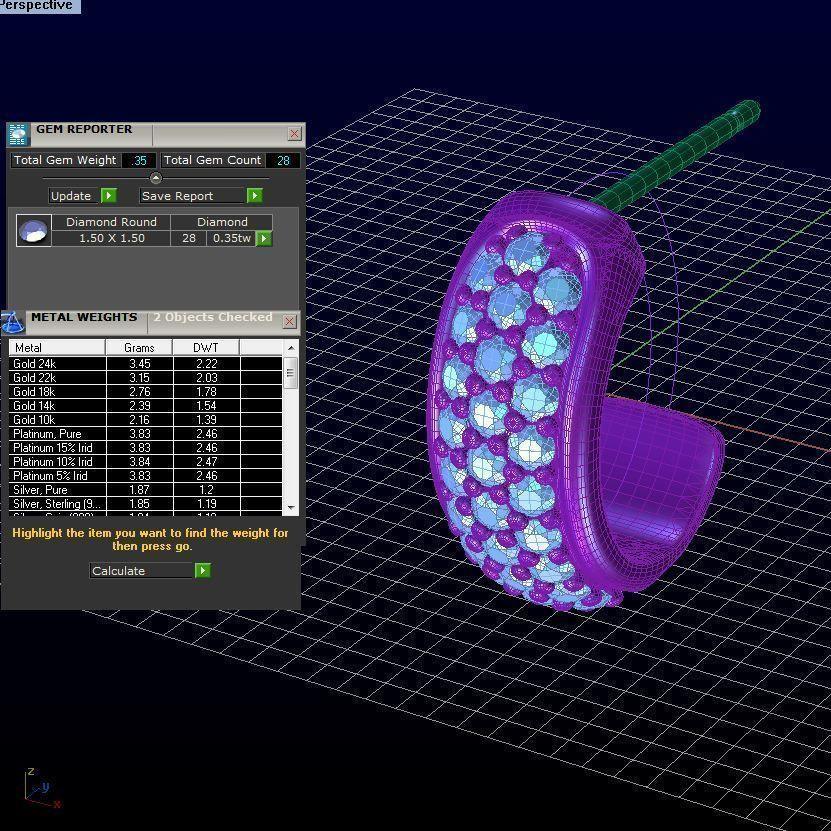Click the diamond gem thumbnail icon
Viewport: 831px width, 831px height.
tap(34, 231)
